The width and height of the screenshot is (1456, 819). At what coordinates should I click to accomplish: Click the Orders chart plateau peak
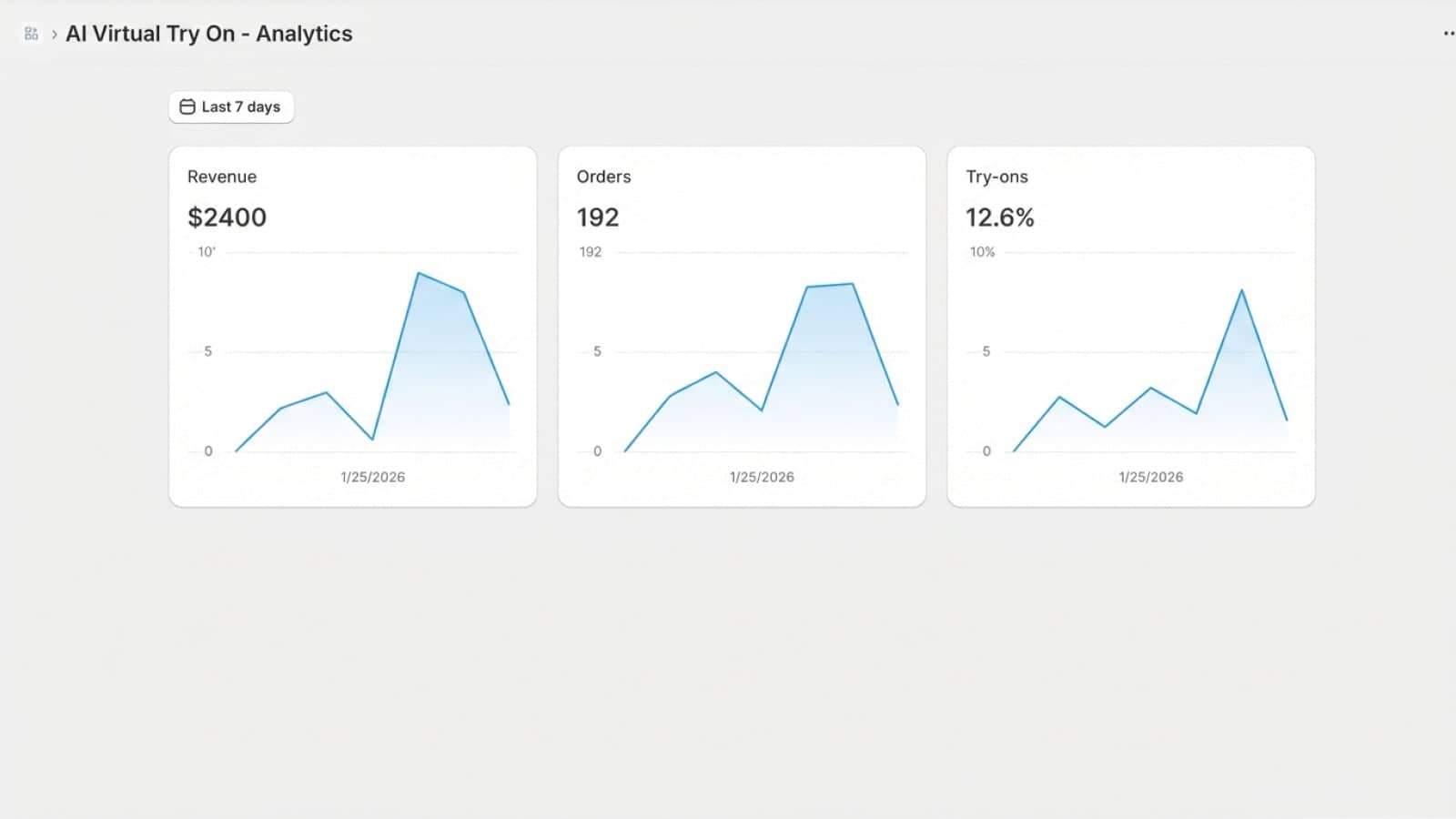(x=828, y=285)
